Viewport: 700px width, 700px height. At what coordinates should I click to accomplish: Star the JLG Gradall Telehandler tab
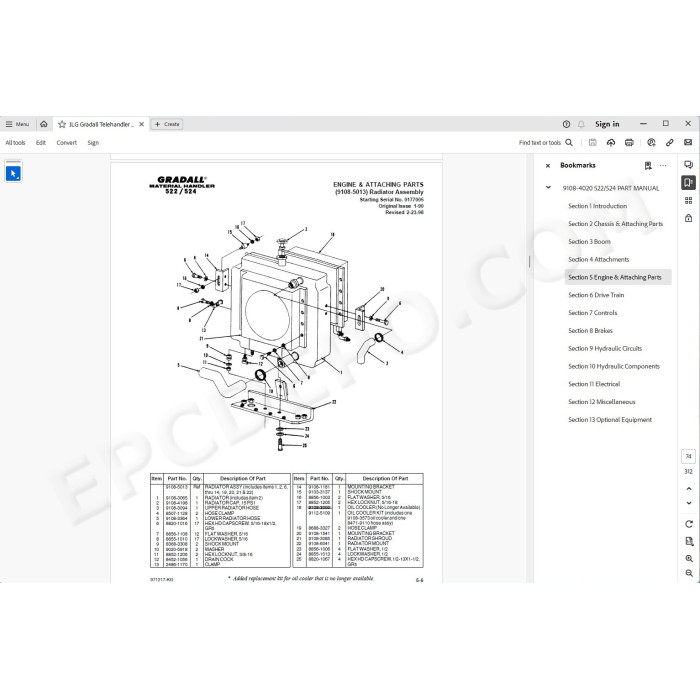[62, 124]
